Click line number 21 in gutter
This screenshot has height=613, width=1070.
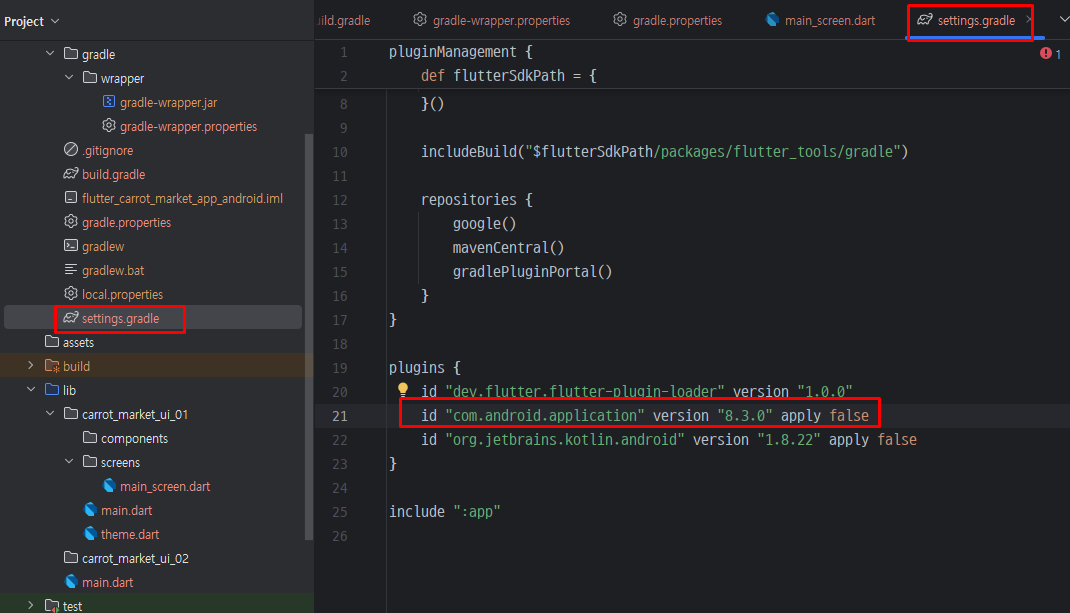click(340, 416)
